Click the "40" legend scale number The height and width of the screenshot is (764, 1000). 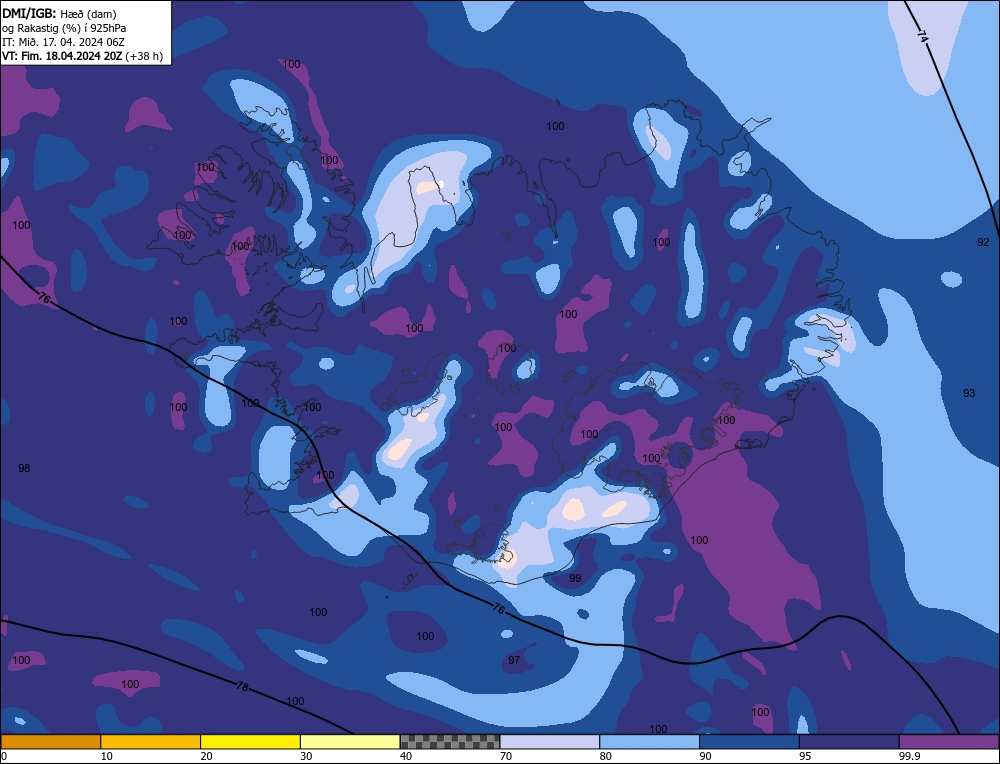(x=406, y=756)
